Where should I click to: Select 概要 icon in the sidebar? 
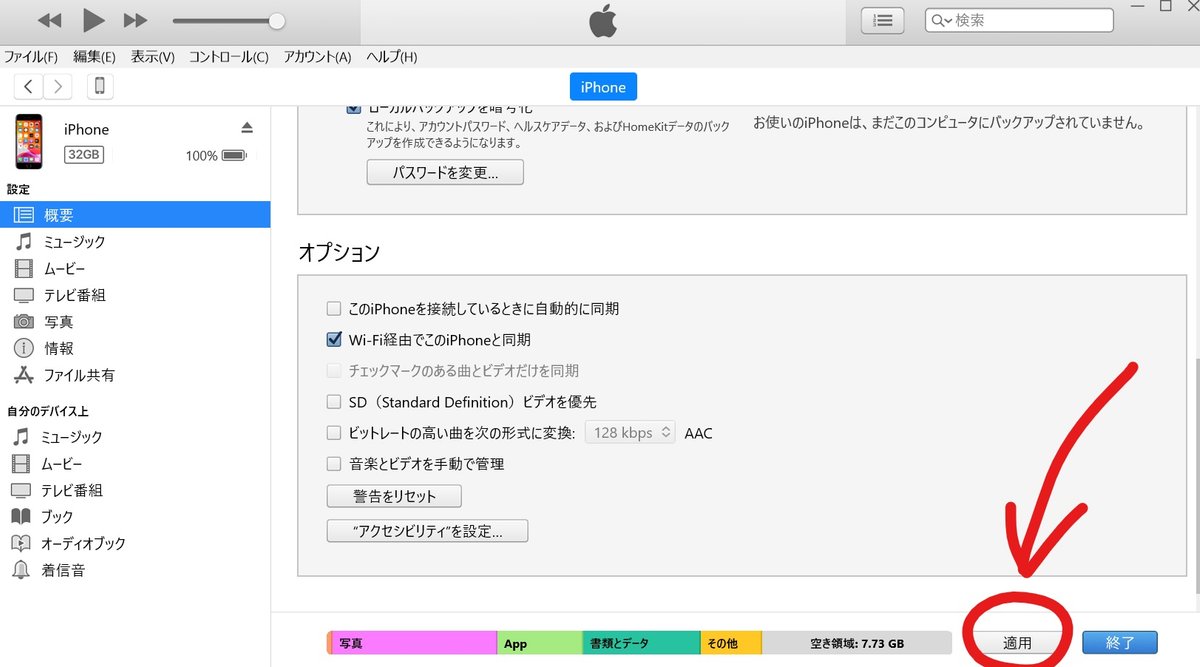(x=23, y=215)
